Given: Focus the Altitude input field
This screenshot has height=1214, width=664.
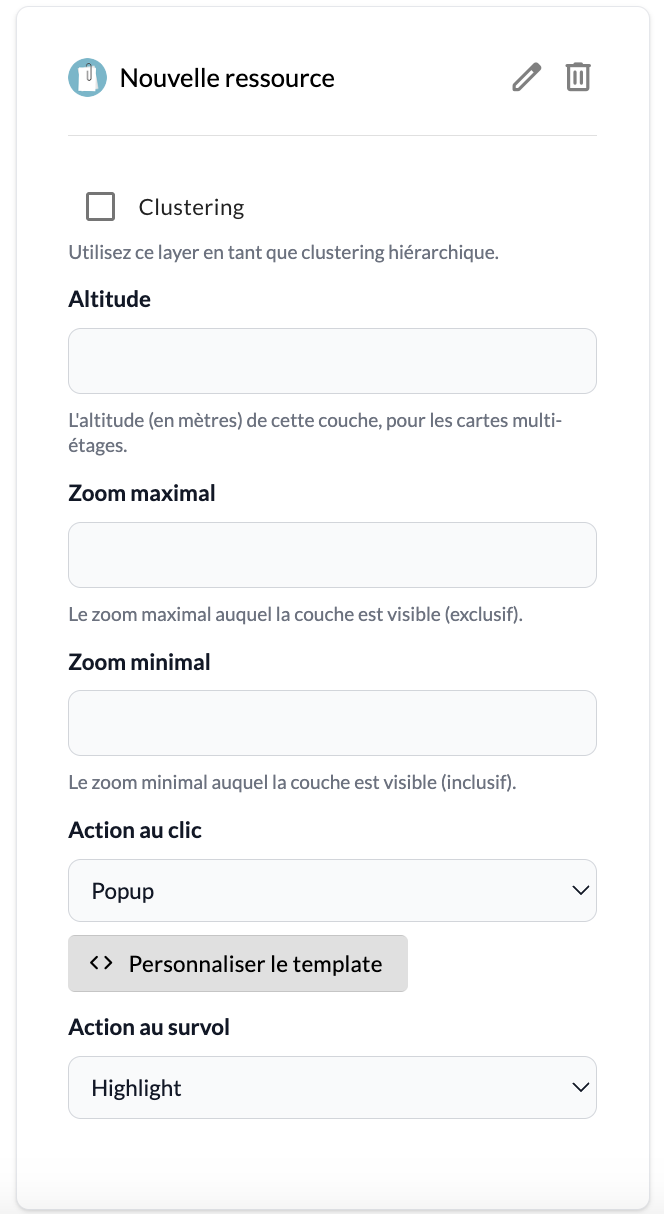Looking at the screenshot, I should click(x=332, y=361).
